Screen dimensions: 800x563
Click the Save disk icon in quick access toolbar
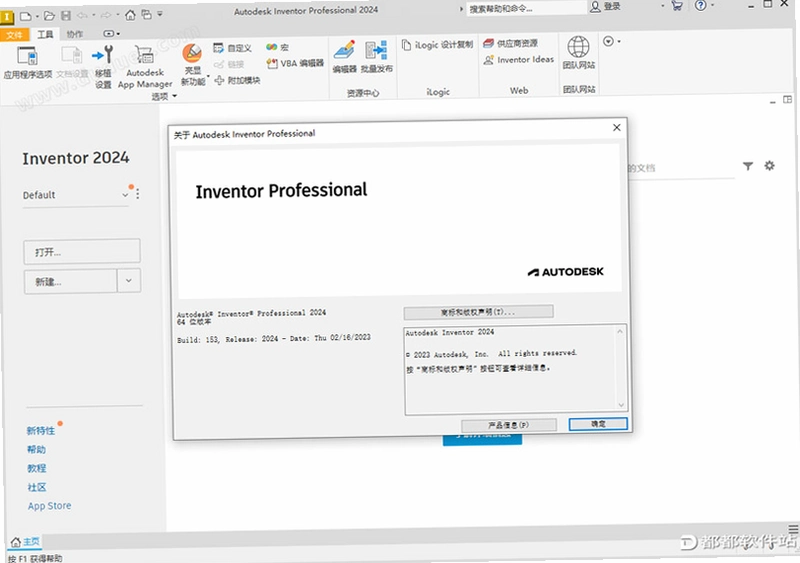pos(66,16)
